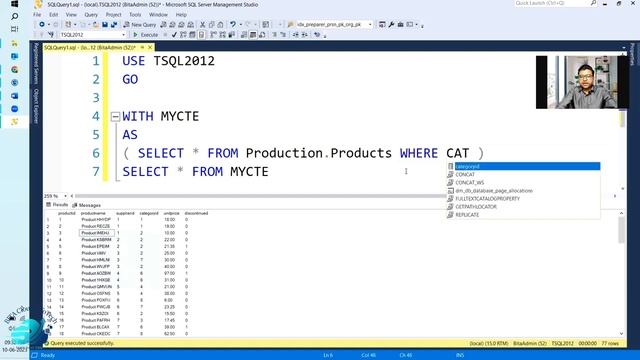The height and width of the screenshot is (360, 640).
Task: Open the File menu
Action: pos(37,14)
